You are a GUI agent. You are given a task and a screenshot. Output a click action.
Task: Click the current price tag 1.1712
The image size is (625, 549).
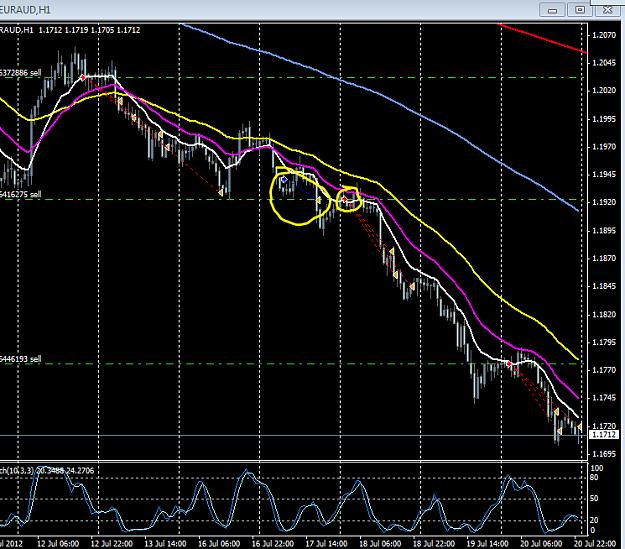pyautogui.click(x=604, y=435)
